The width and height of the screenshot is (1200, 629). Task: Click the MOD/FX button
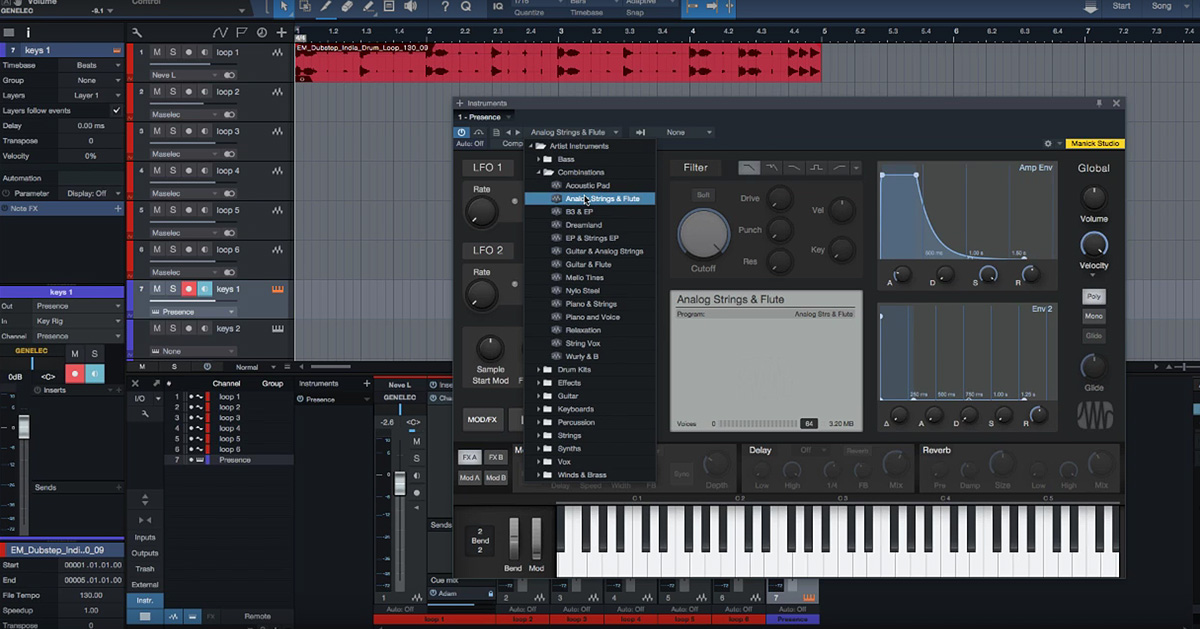[483, 419]
